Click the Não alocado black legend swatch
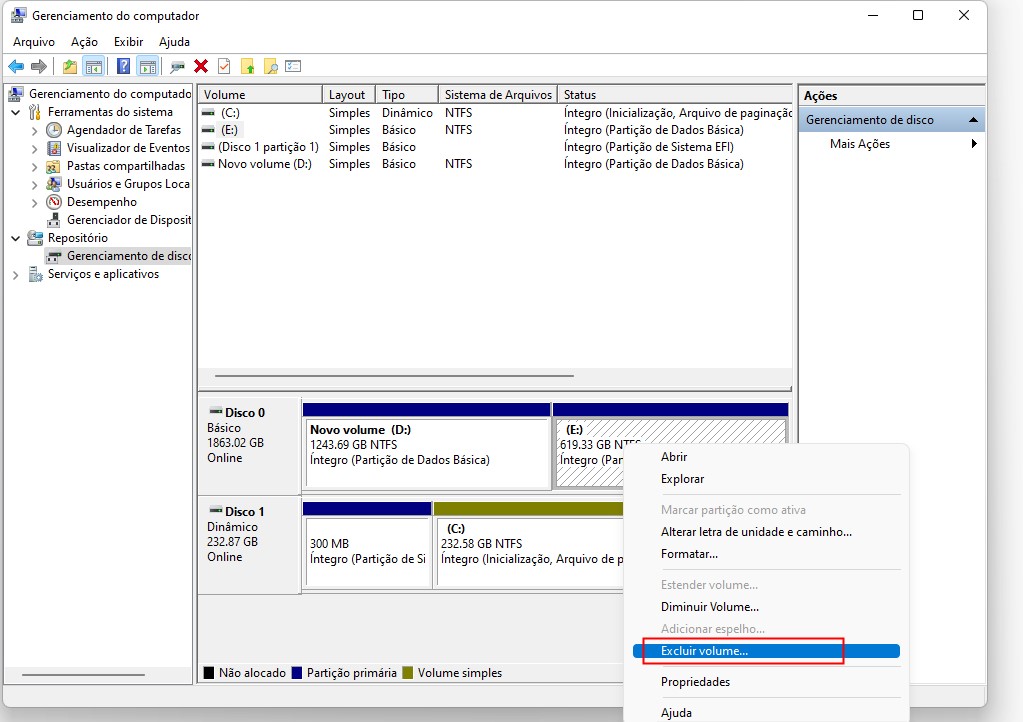The width and height of the screenshot is (1023, 722). pos(209,673)
